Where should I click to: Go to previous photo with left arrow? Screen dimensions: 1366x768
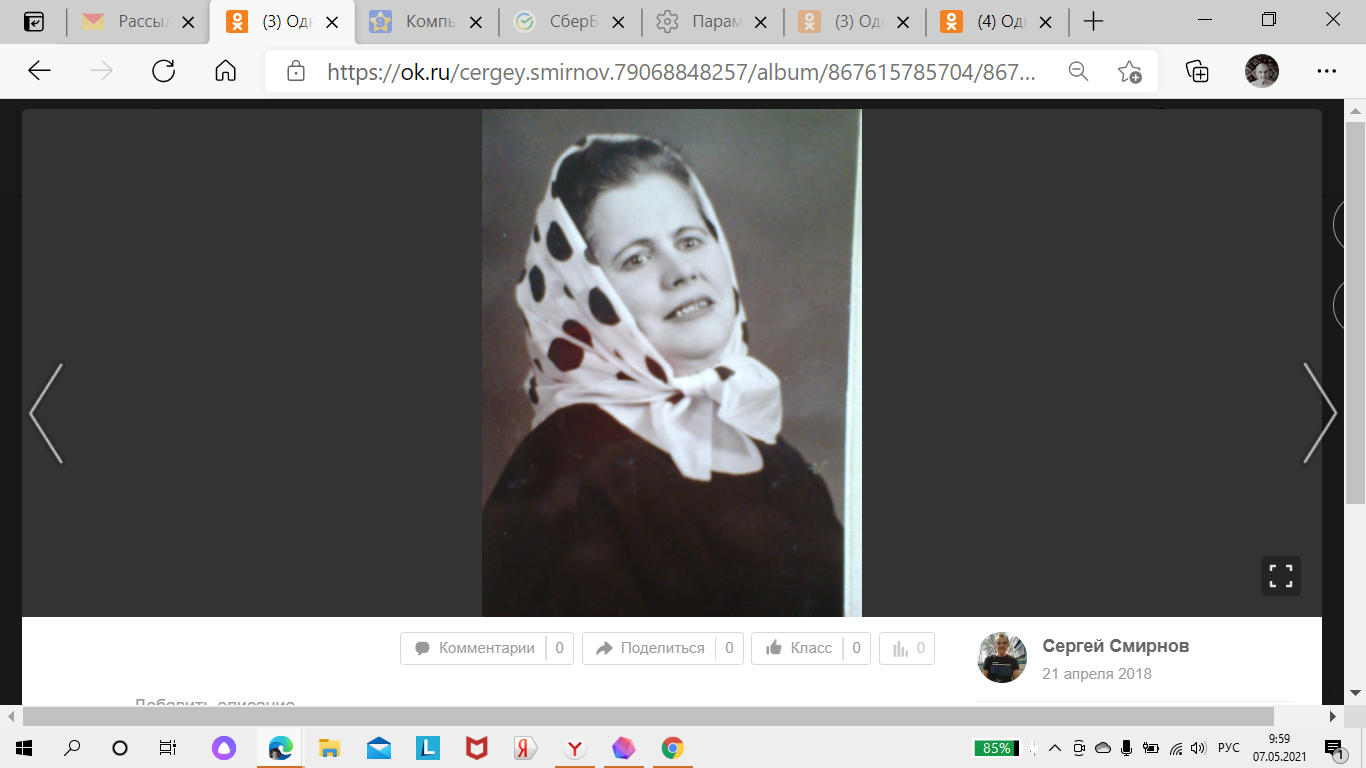(x=46, y=413)
